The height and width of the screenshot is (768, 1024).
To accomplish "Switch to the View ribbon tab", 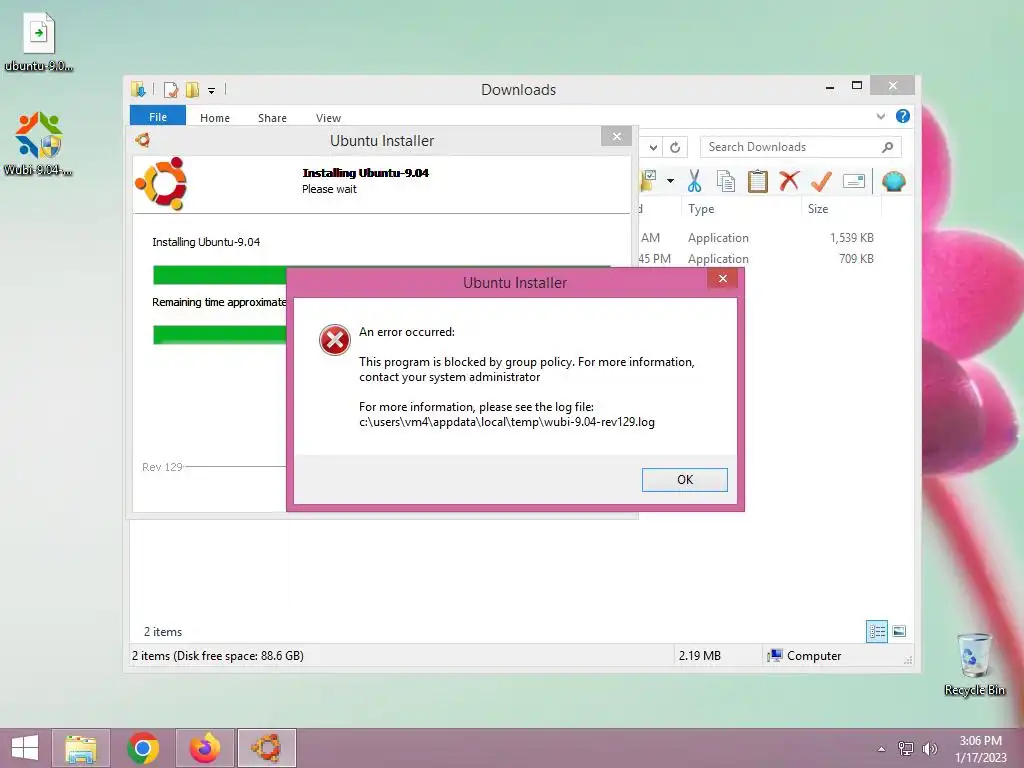I will (x=328, y=118).
